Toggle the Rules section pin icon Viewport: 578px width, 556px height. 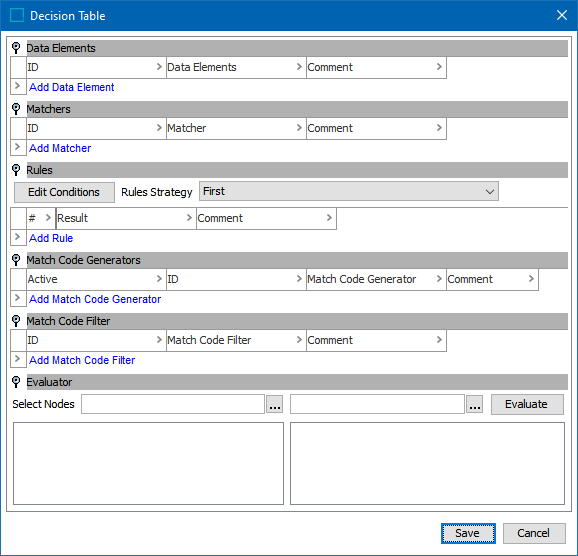tap(16, 170)
